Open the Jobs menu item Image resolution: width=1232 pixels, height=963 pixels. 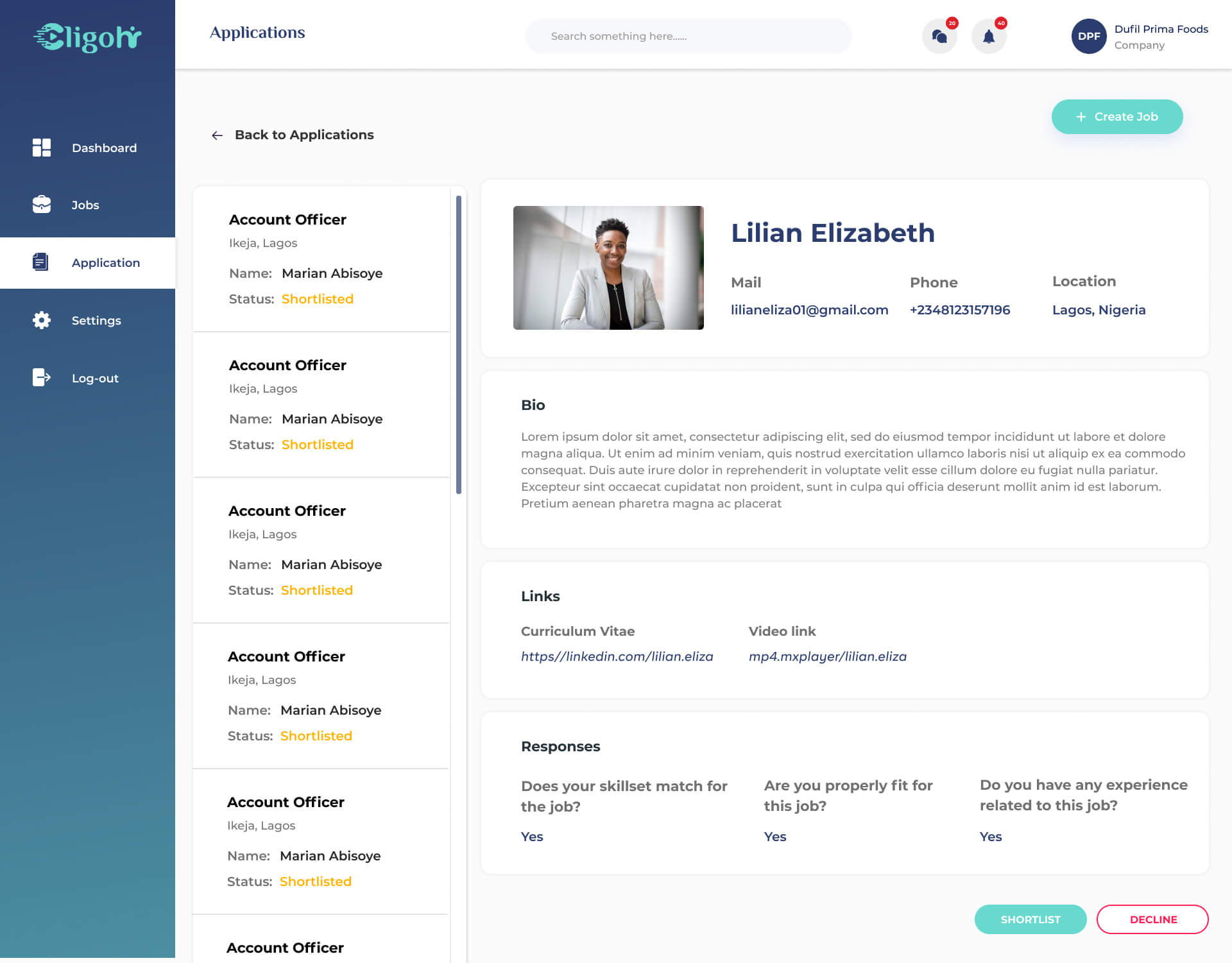(x=87, y=205)
